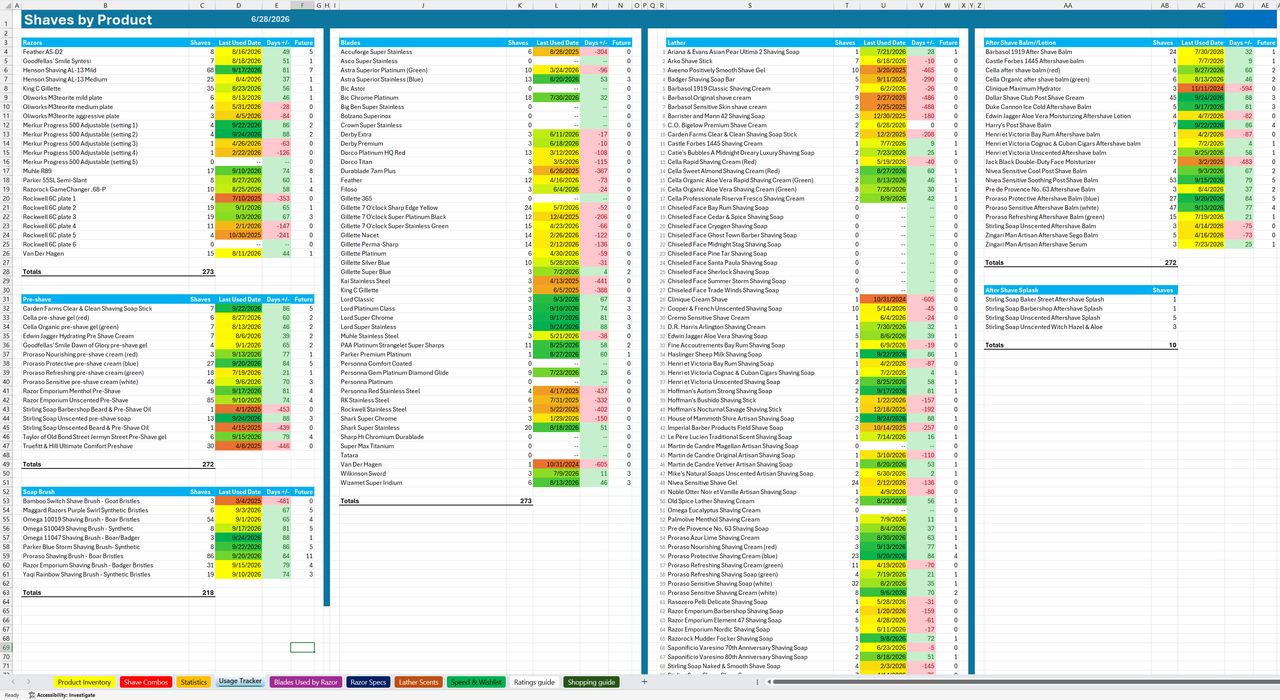Select 'Nivea Sensitive Shave Gel' cell

(x=749, y=482)
